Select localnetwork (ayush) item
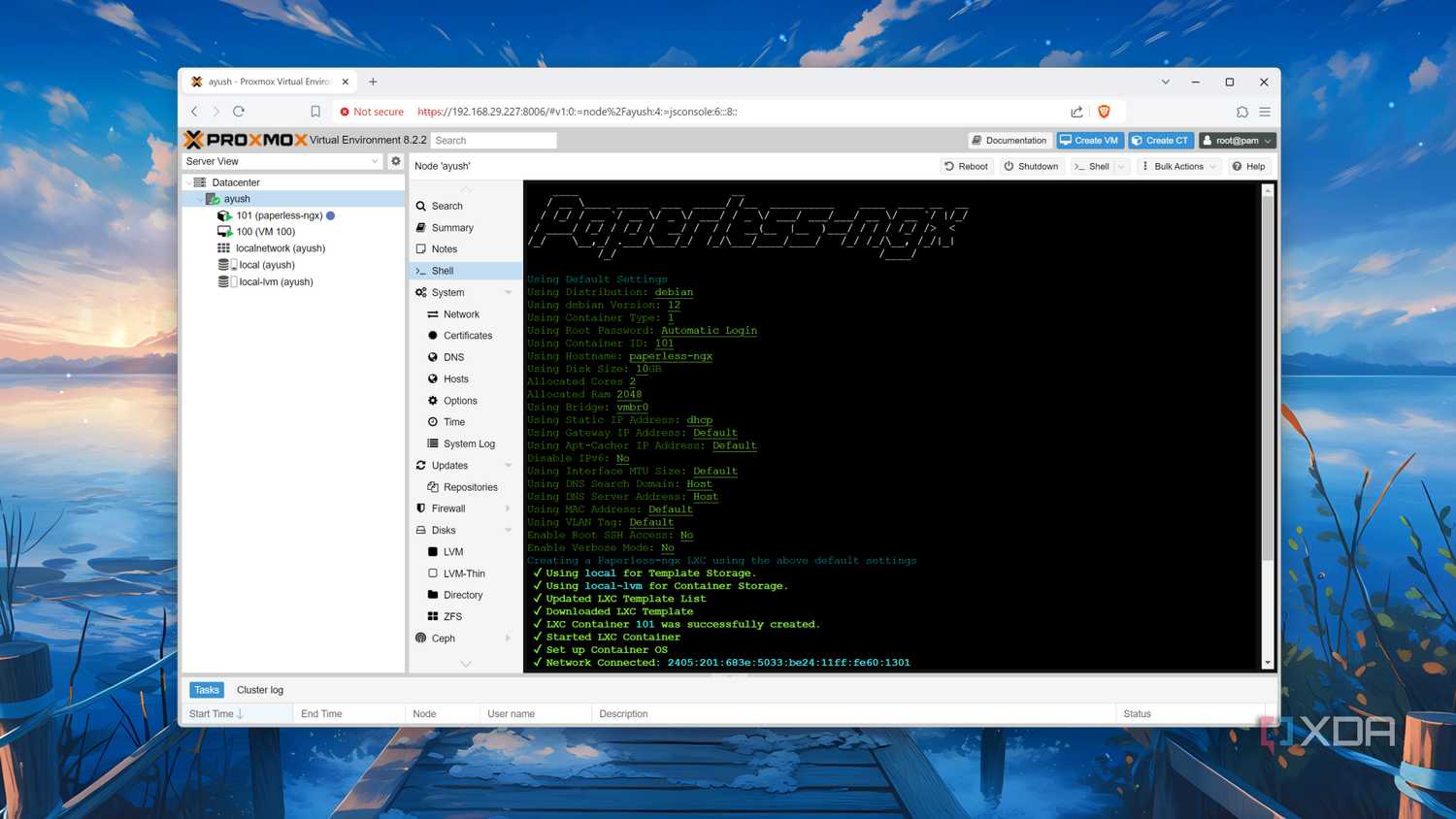 [281, 248]
